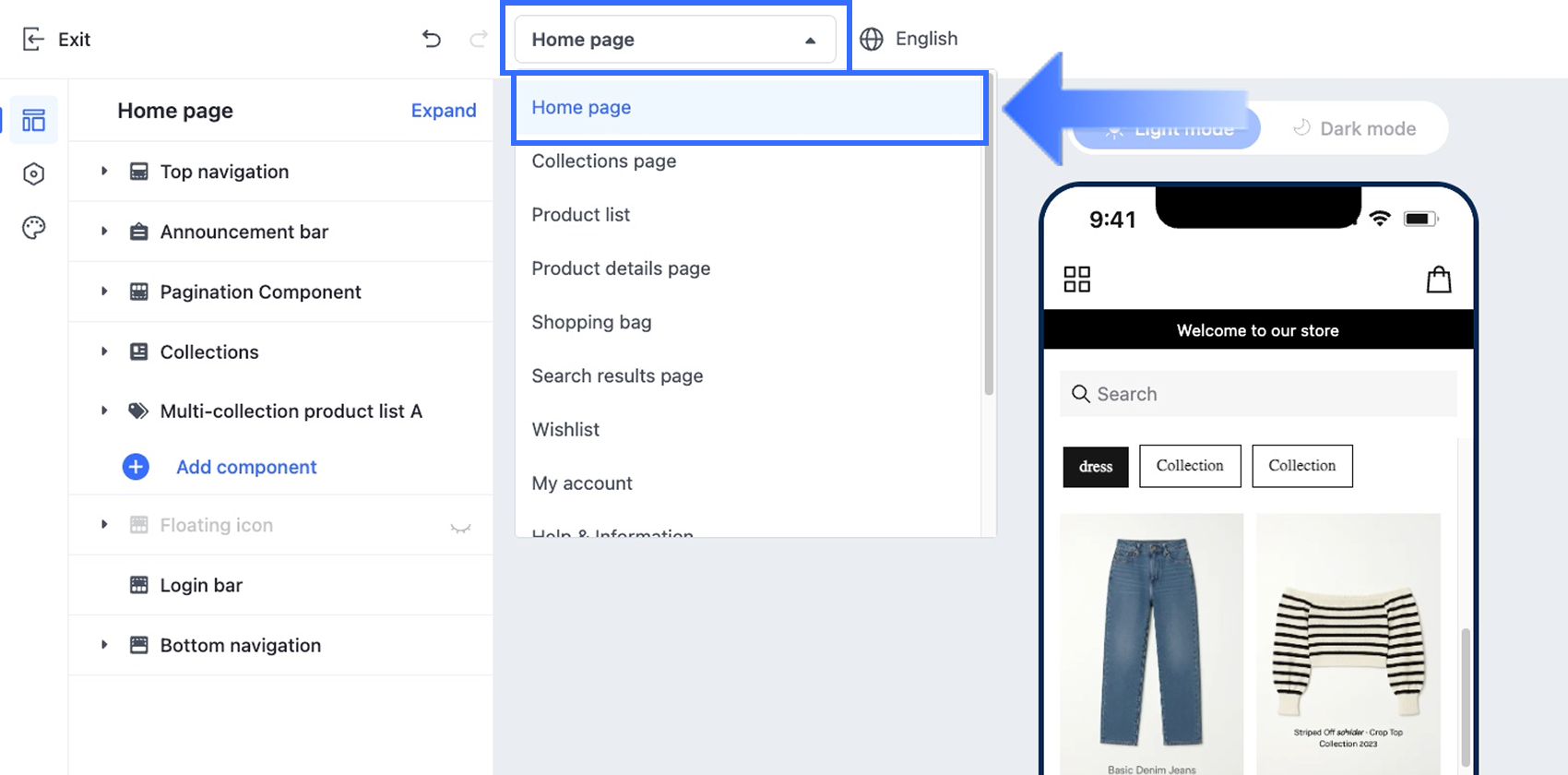Choose Product details page in dropdown

point(621,268)
